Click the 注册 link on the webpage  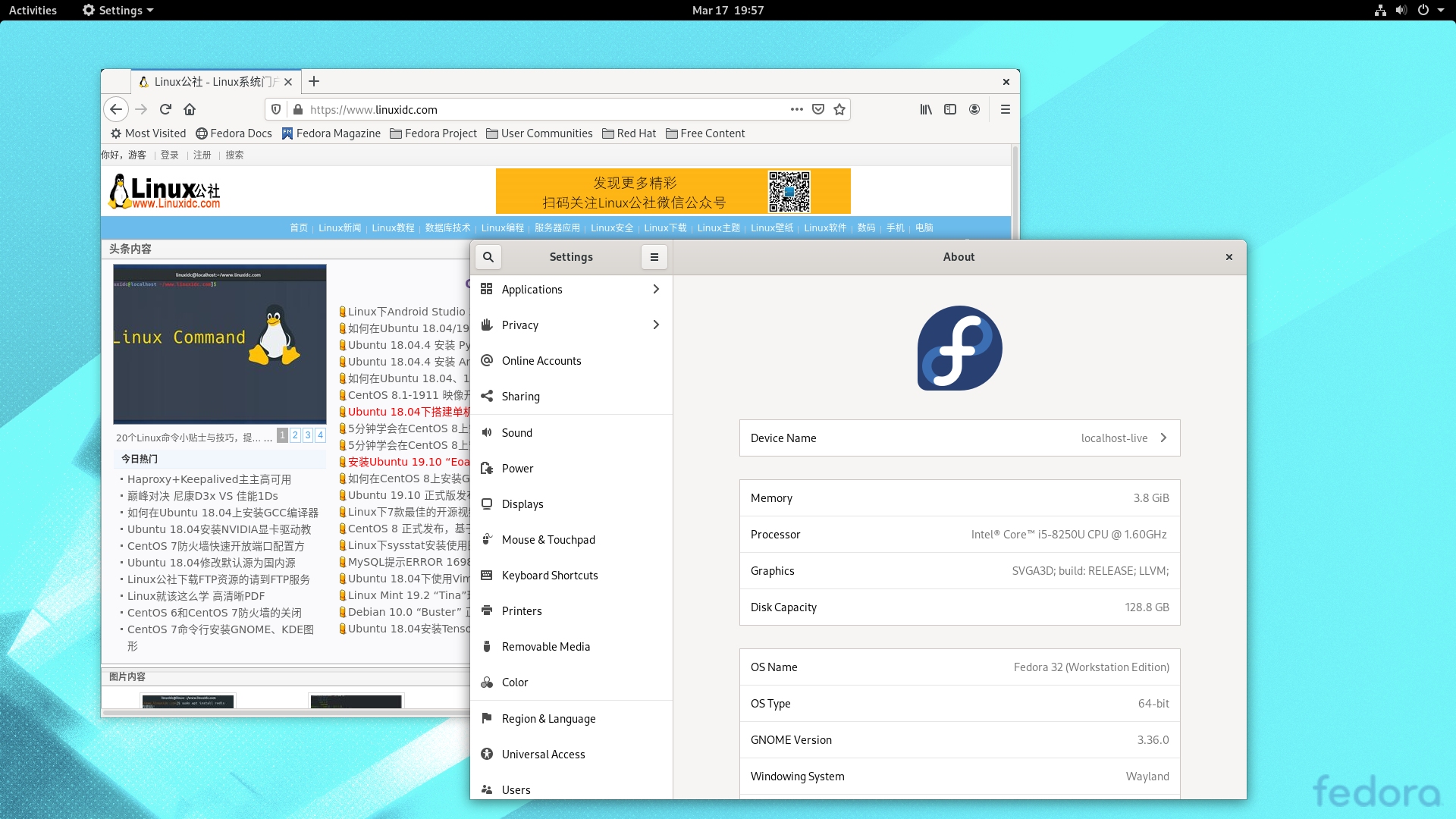coord(202,155)
